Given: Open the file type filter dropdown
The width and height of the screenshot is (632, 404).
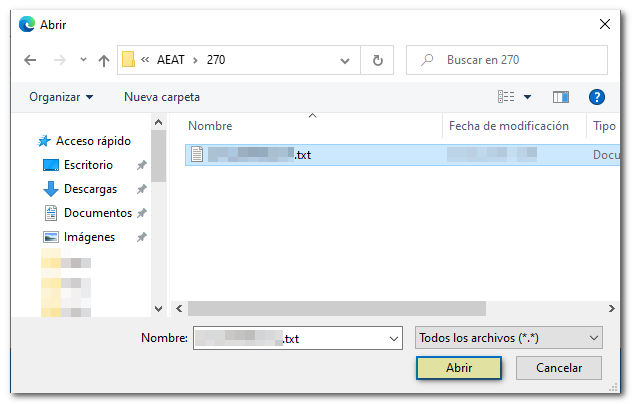Looking at the screenshot, I should point(508,338).
